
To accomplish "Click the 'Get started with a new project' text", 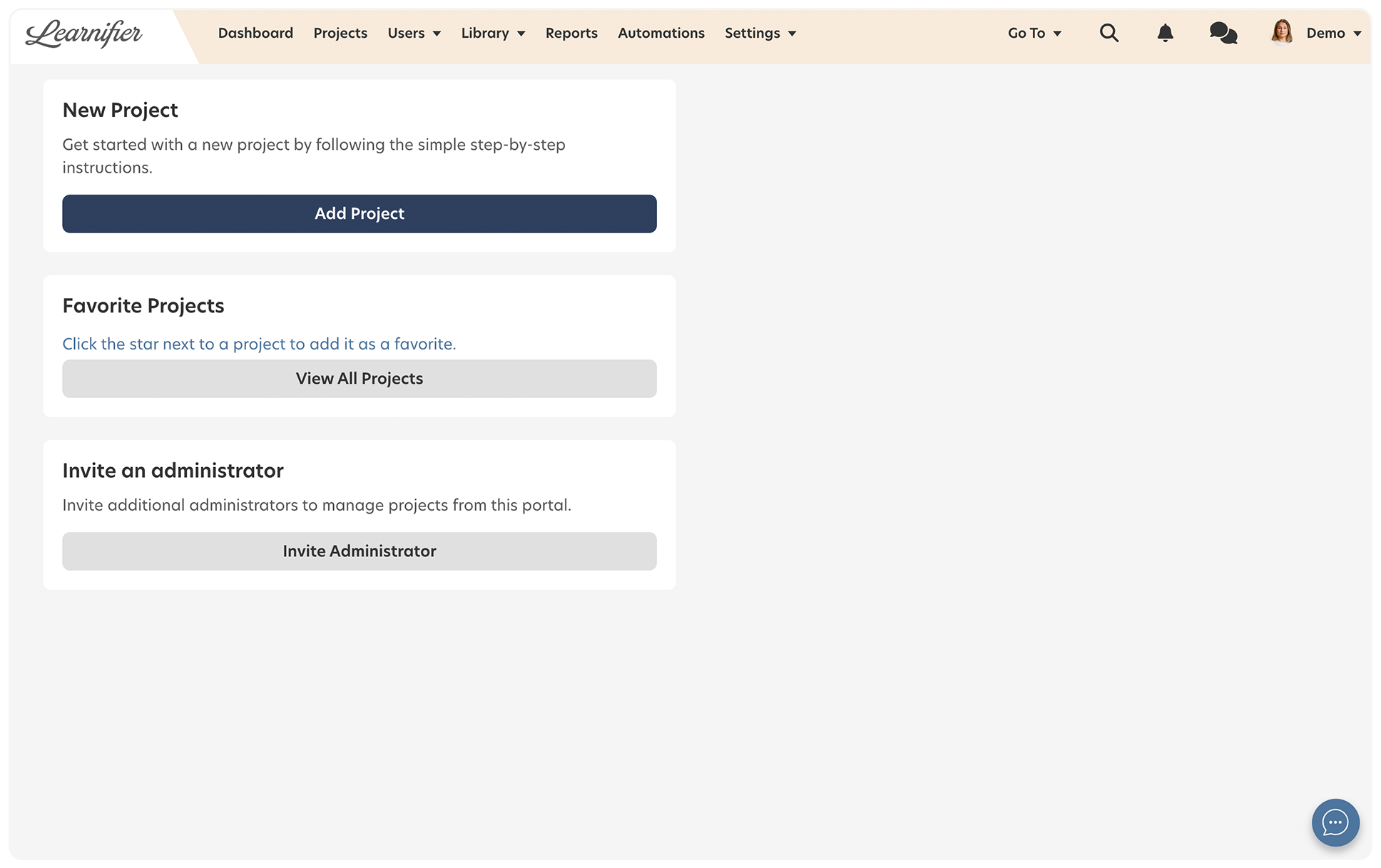I will click(x=314, y=155).
